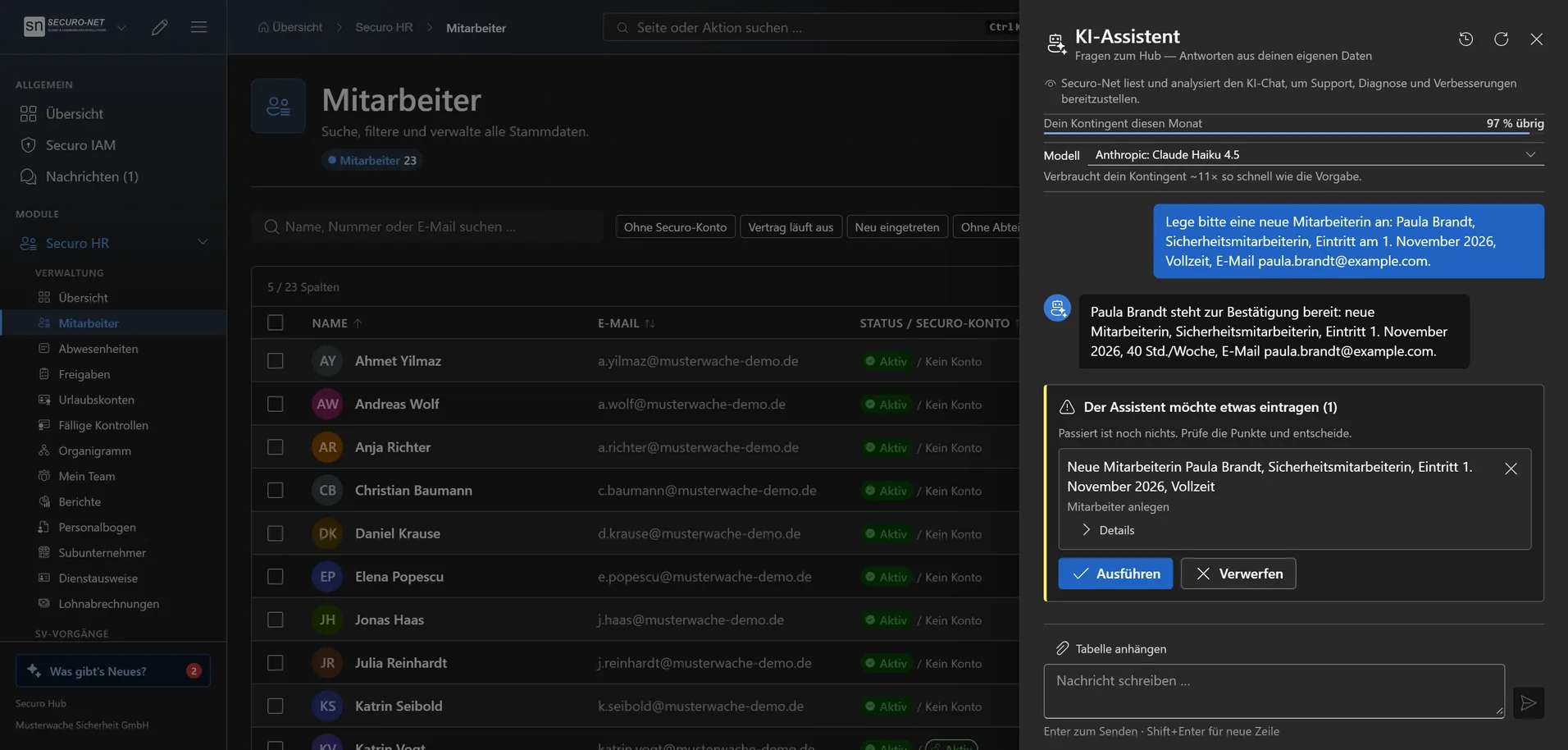Viewport: 1568px width, 750px height.
Task: Click Verwerfen to discard the entry
Action: tap(1238, 574)
